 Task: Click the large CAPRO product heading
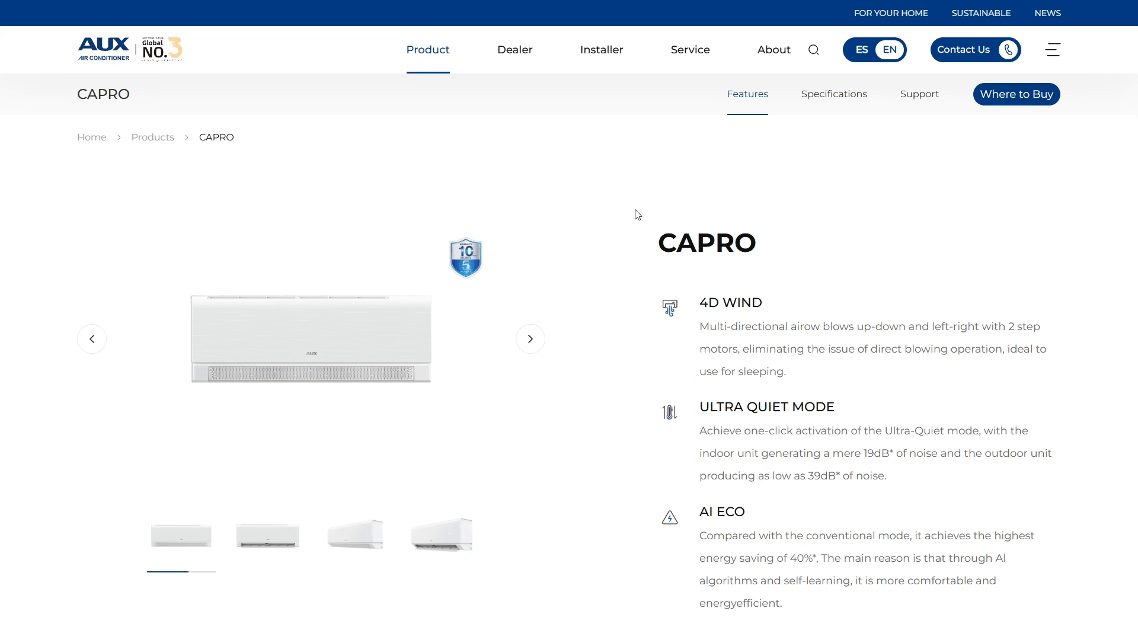pyautogui.click(x=707, y=243)
